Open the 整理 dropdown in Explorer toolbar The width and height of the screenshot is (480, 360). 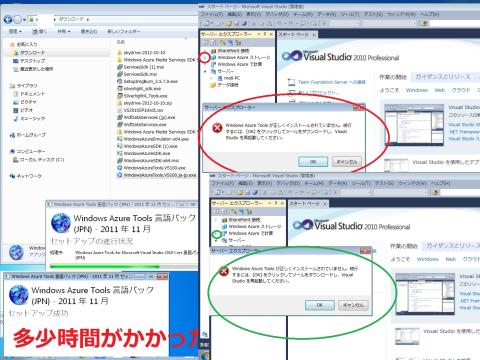click(15, 31)
